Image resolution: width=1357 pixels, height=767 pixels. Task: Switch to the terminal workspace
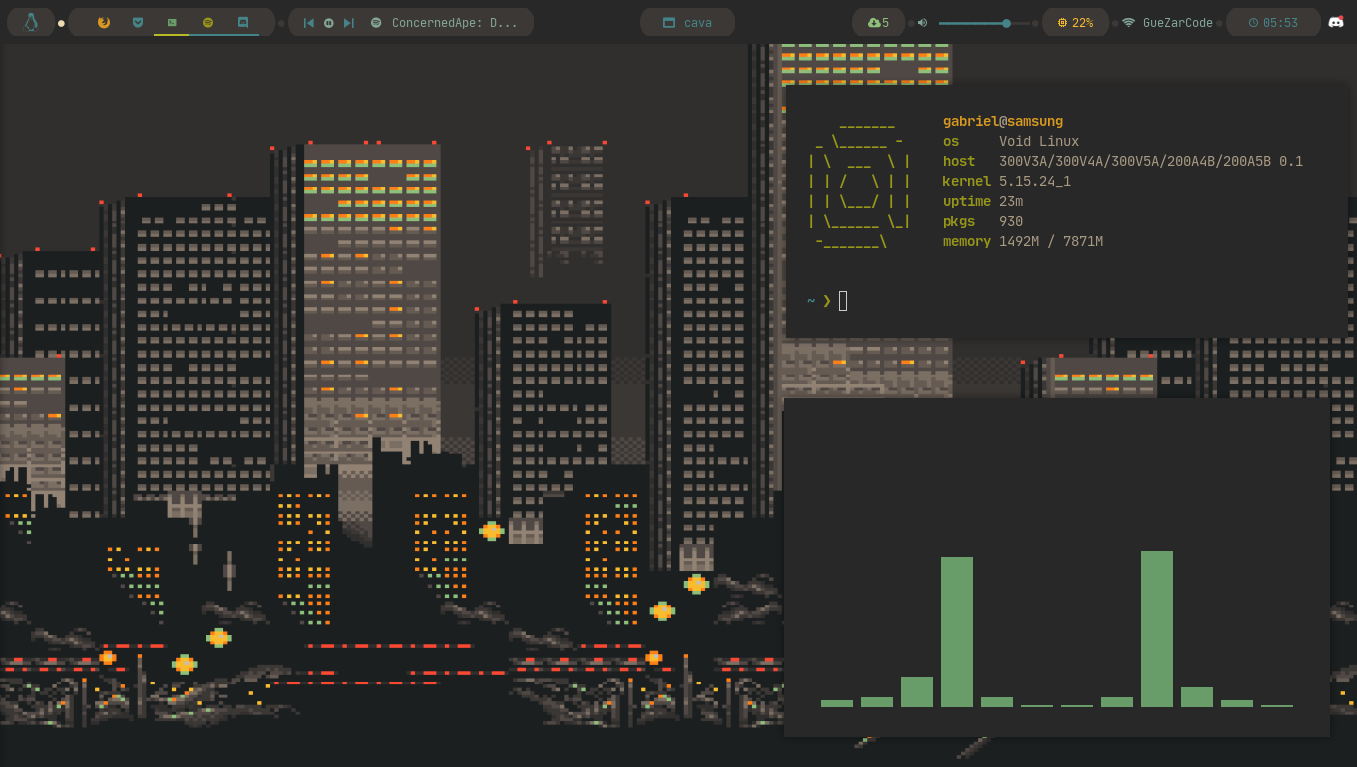click(172, 22)
